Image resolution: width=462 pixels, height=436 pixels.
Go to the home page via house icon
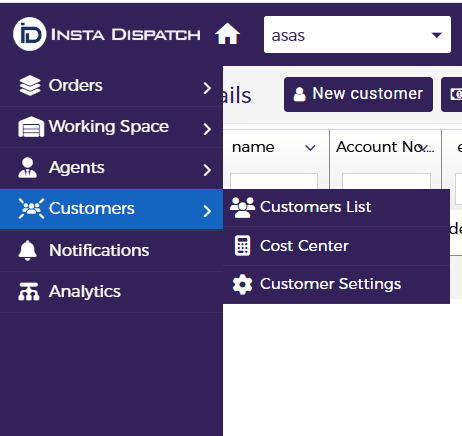click(227, 34)
